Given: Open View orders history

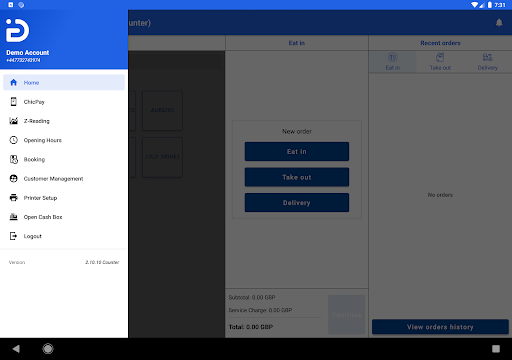Looking at the screenshot, I should coord(440,327).
